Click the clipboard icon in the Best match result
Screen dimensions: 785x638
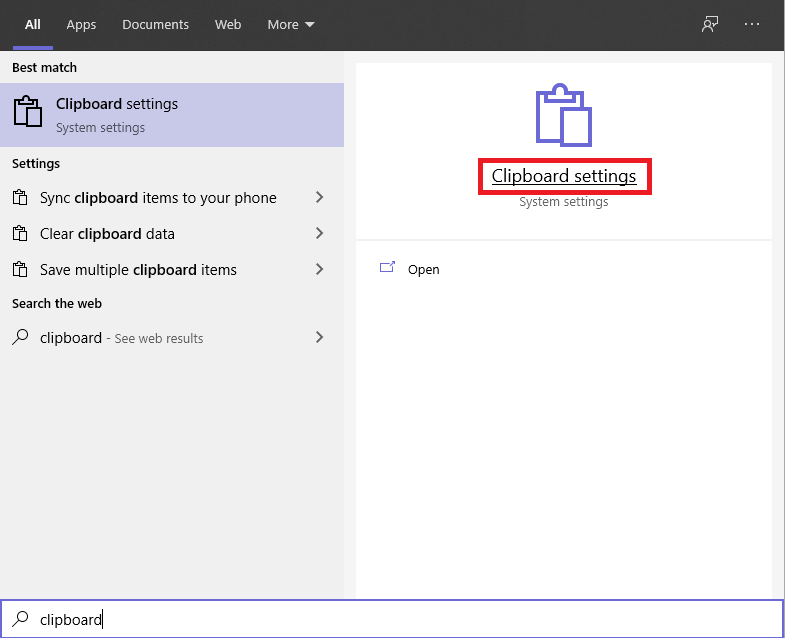(28, 111)
